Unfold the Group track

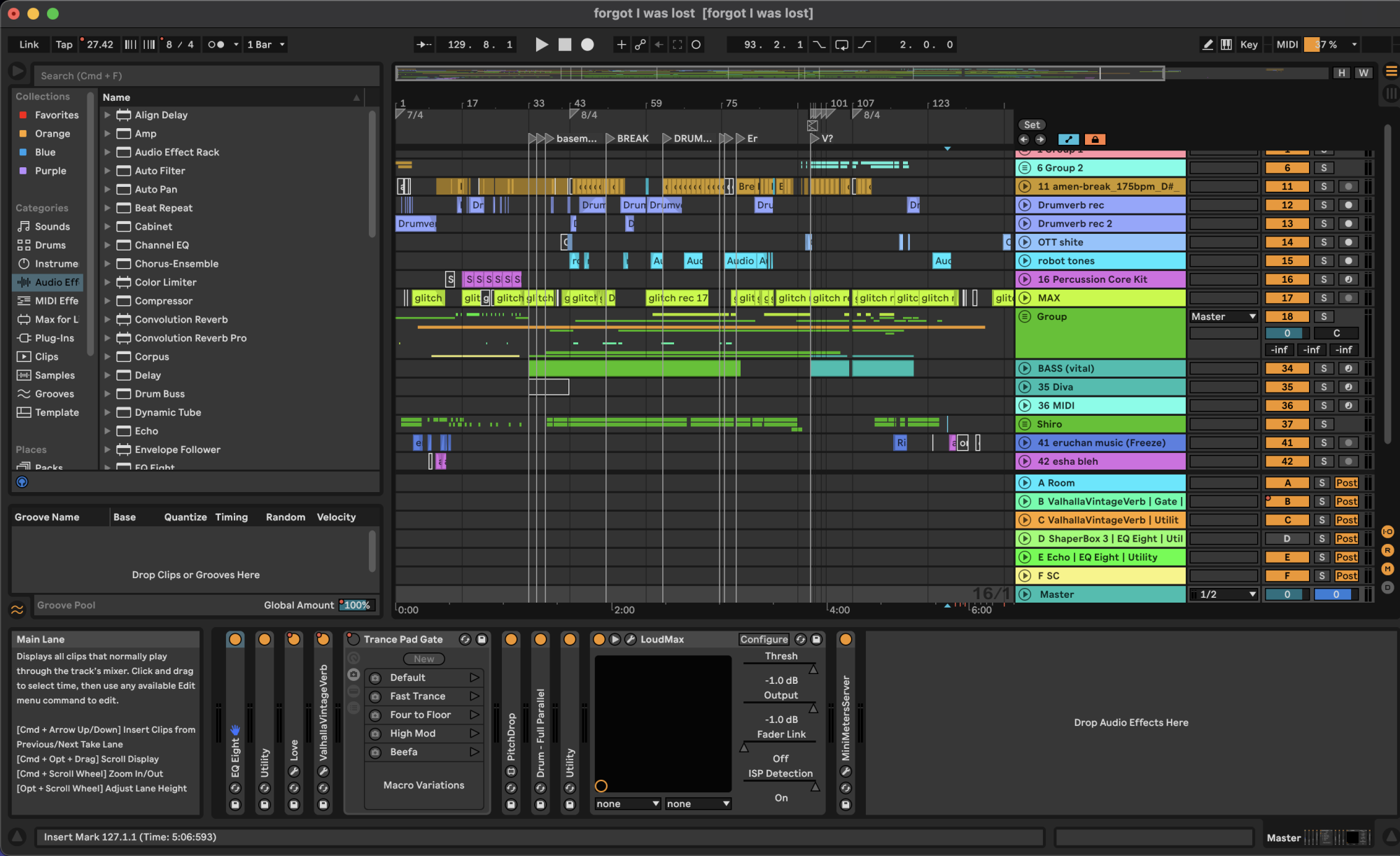click(x=1025, y=316)
